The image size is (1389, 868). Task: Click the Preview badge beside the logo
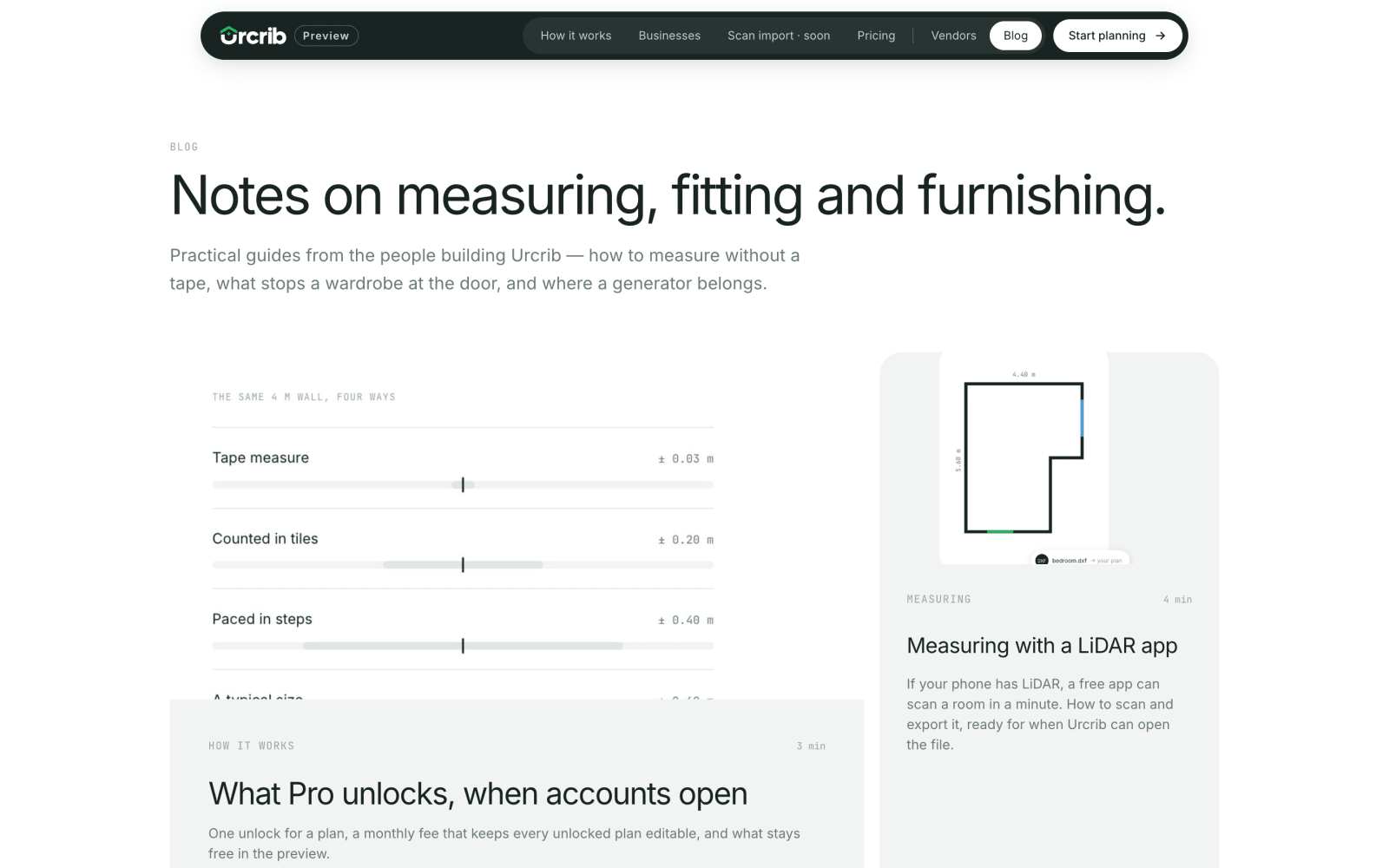click(326, 36)
